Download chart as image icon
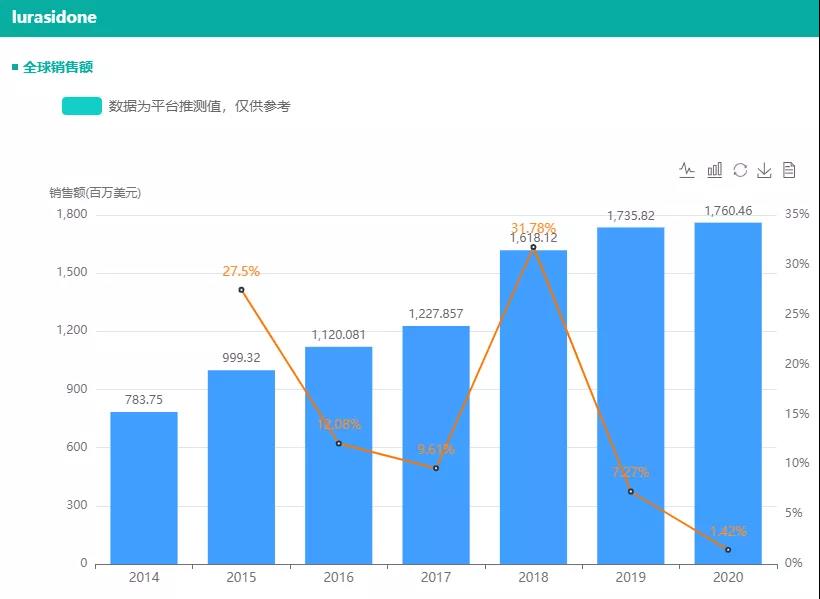The width and height of the screenshot is (820, 599). pos(764,170)
